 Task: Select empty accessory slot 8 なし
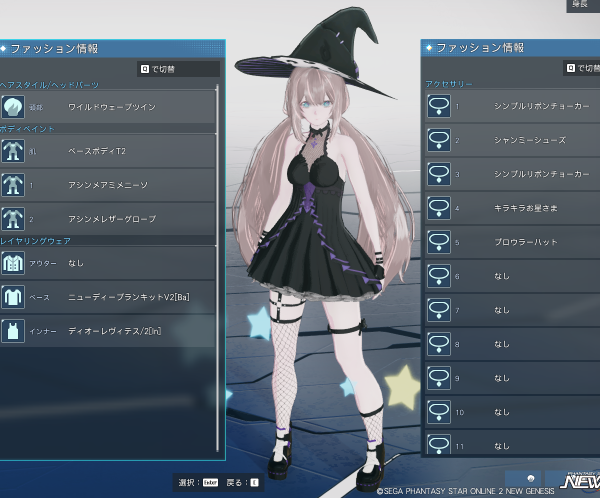click(x=512, y=344)
